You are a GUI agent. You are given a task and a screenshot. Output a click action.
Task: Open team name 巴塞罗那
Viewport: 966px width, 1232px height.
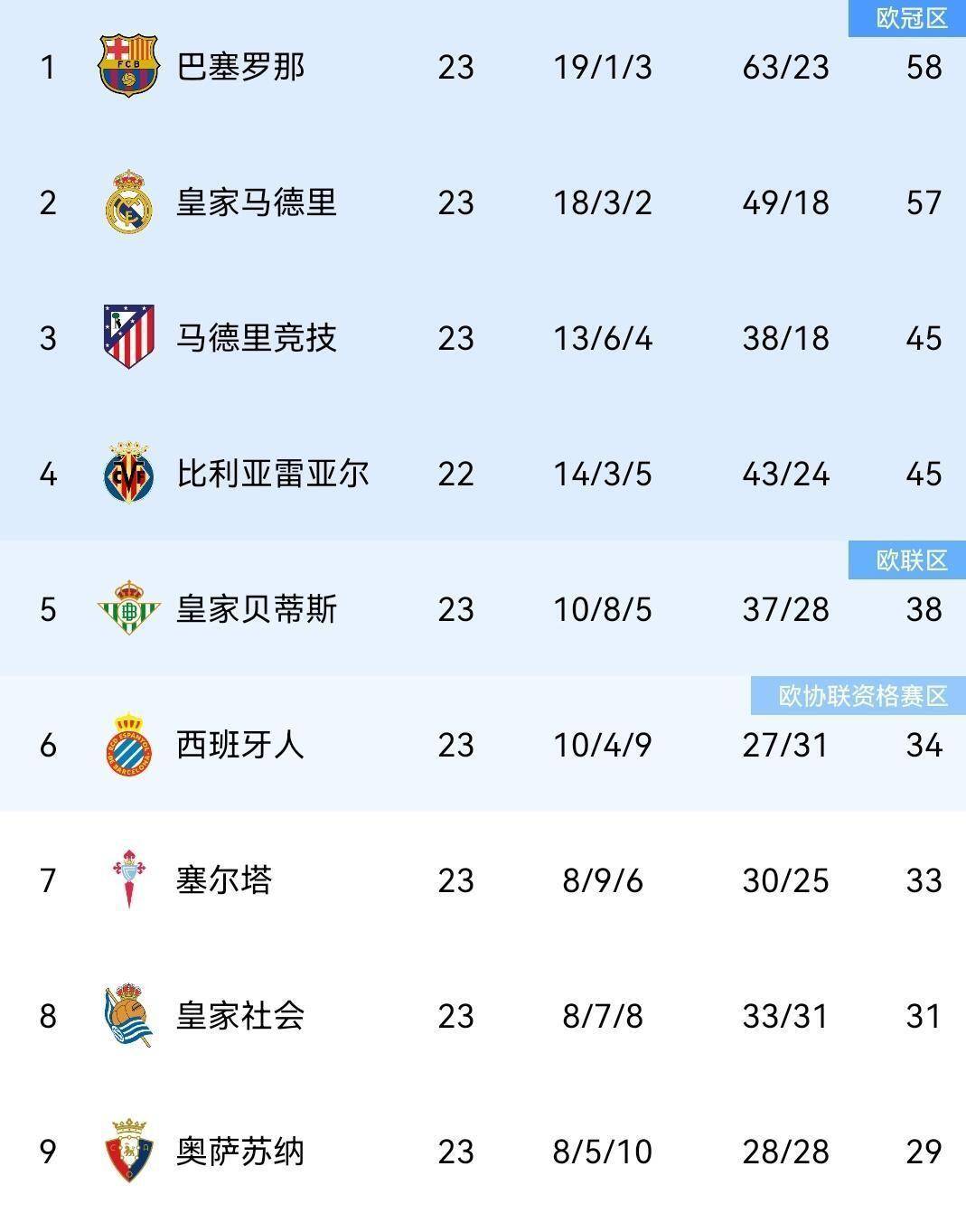240,67
